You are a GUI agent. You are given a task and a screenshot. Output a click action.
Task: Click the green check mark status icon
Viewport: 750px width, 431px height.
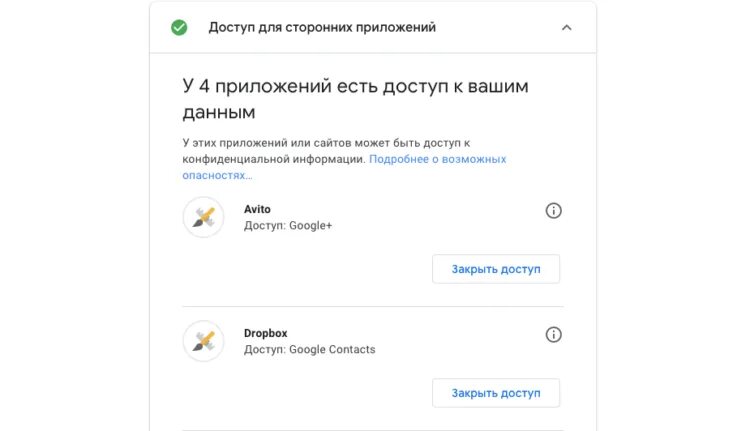point(179,28)
